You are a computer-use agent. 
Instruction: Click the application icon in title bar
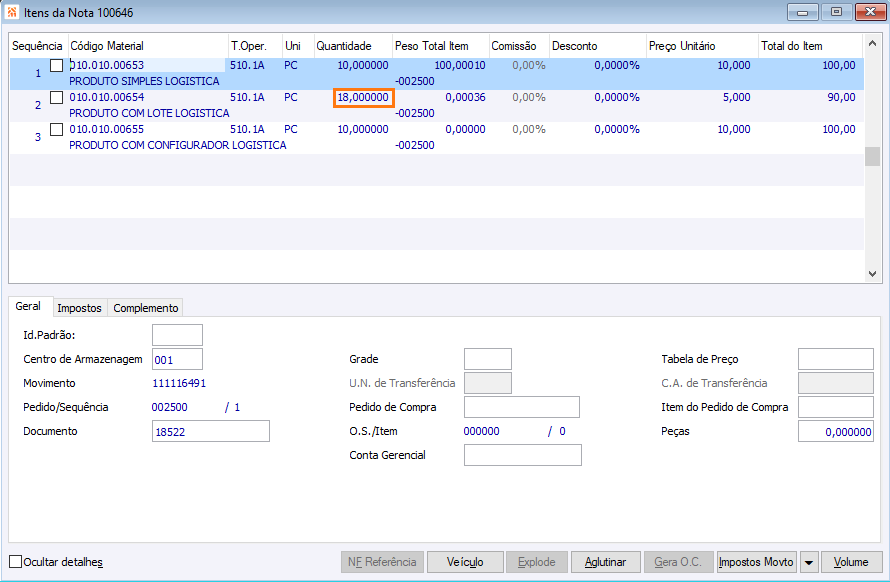(11, 12)
